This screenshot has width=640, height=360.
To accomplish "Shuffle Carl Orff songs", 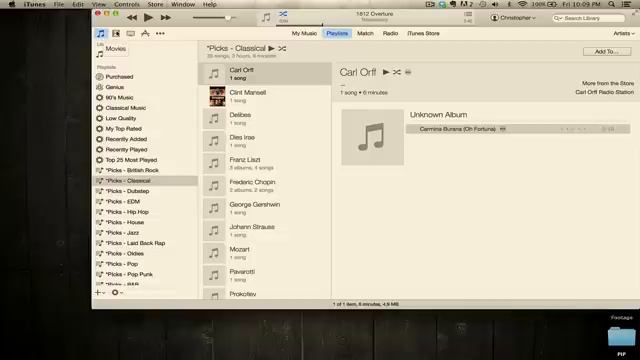I will coord(397,72).
